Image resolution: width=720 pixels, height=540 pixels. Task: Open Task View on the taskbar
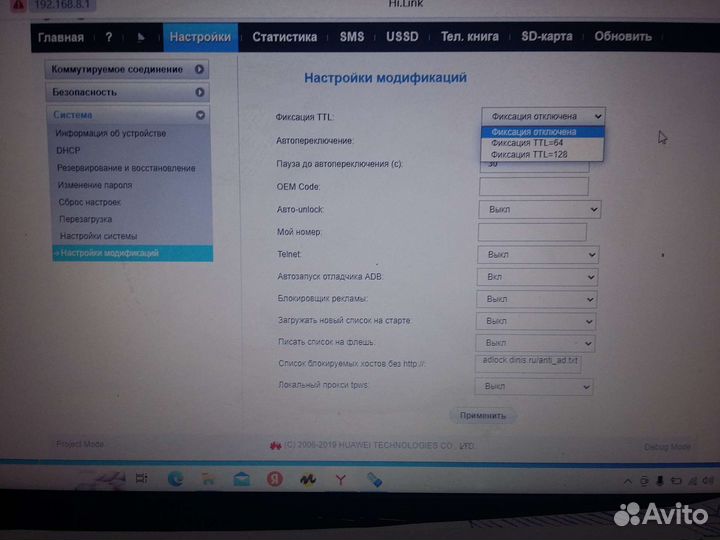[141, 478]
